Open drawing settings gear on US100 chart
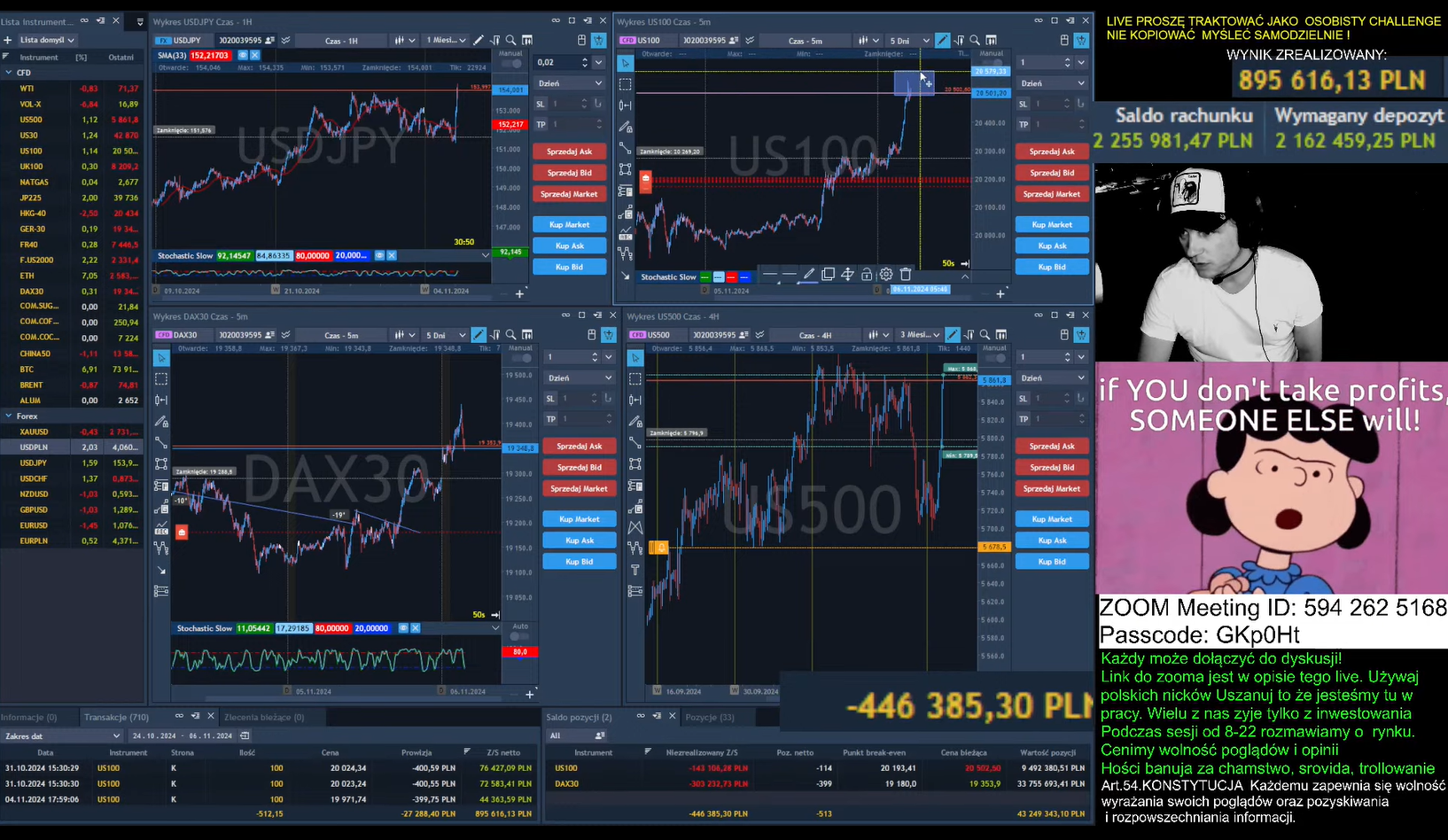The width and height of the screenshot is (1448, 840). click(885, 275)
